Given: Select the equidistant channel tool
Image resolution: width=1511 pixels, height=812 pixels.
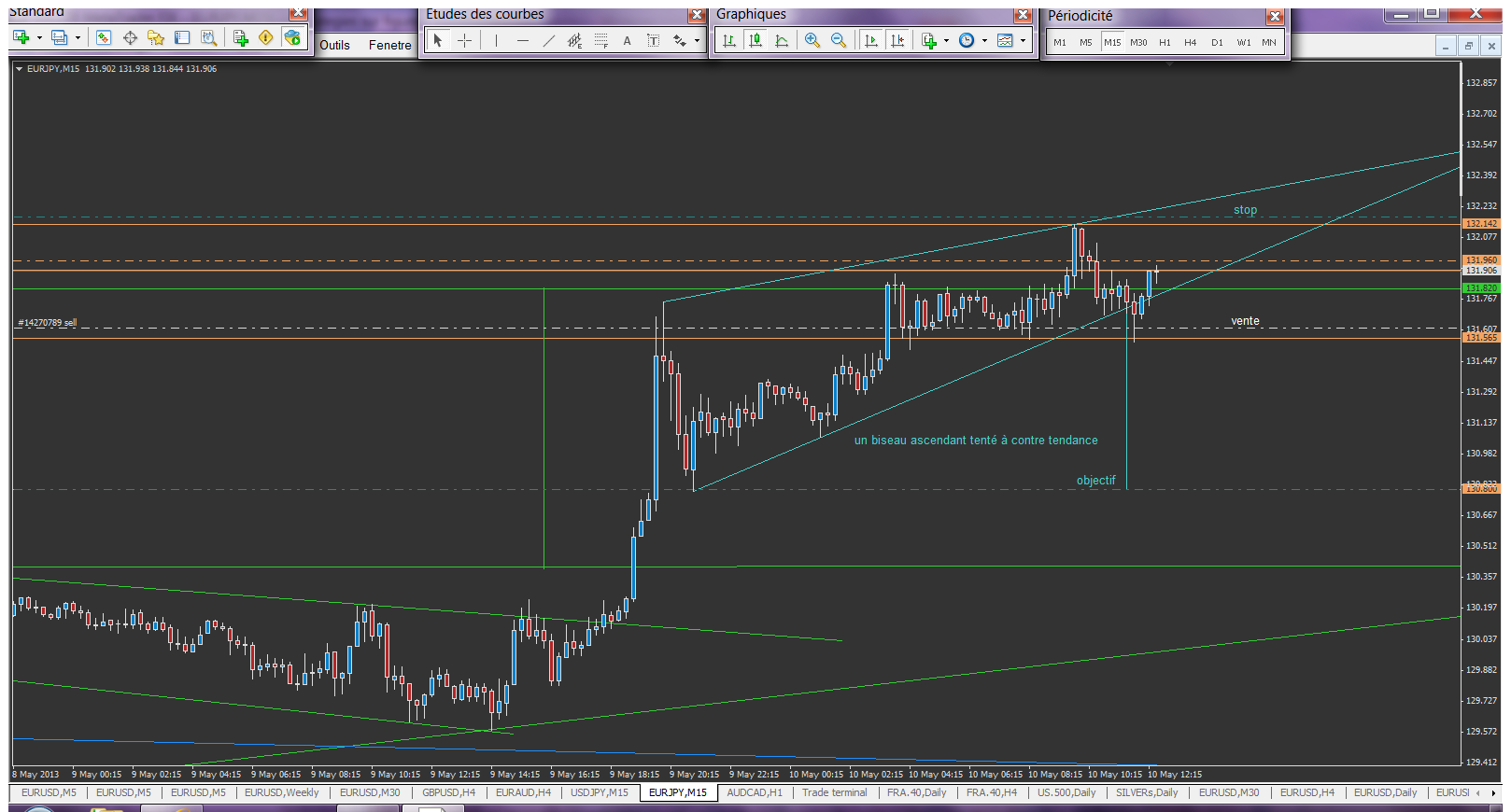Looking at the screenshot, I should [574, 40].
